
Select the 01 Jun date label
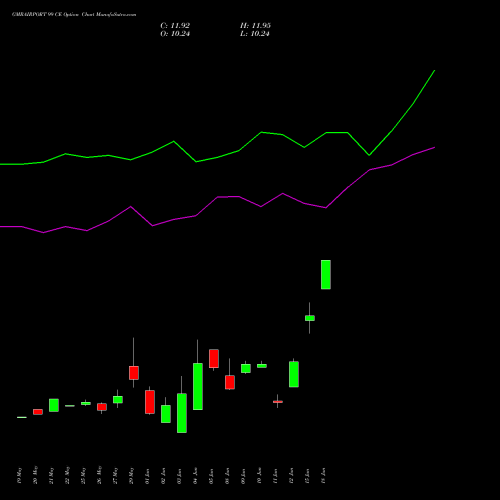[147, 476]
